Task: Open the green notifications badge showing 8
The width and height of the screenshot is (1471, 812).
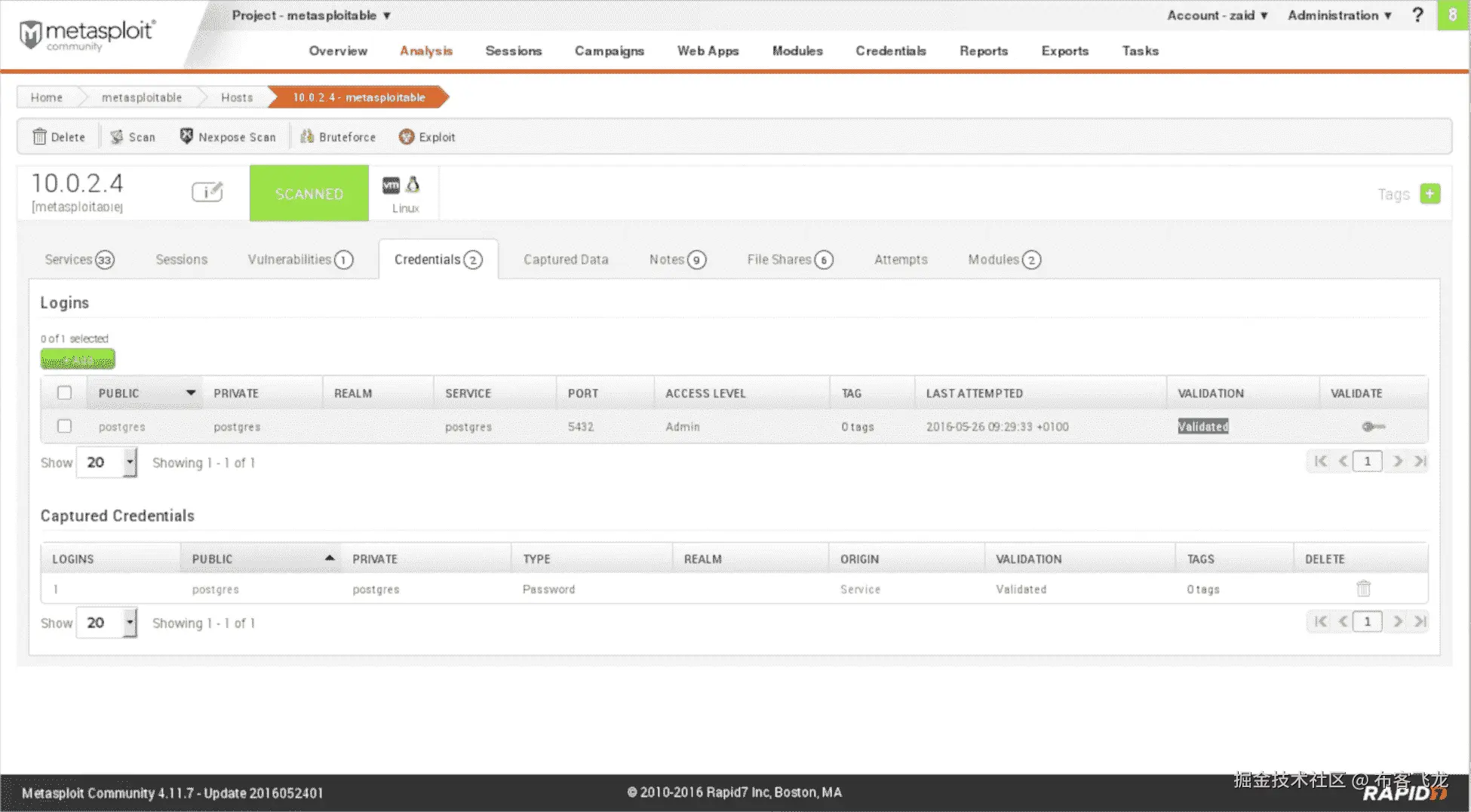Action: pos(1452,15)
